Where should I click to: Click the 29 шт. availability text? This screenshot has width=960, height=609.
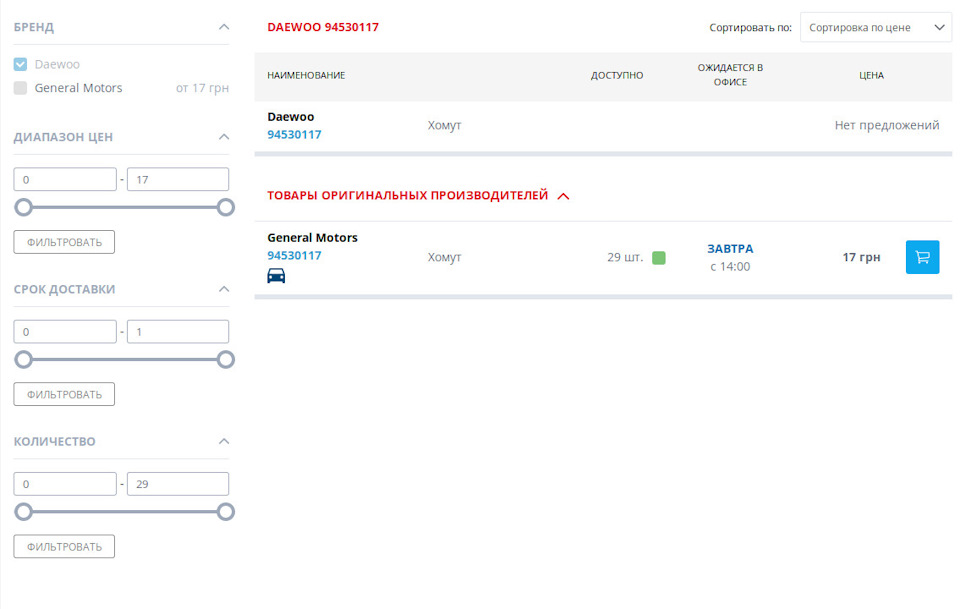pos(625,257)
